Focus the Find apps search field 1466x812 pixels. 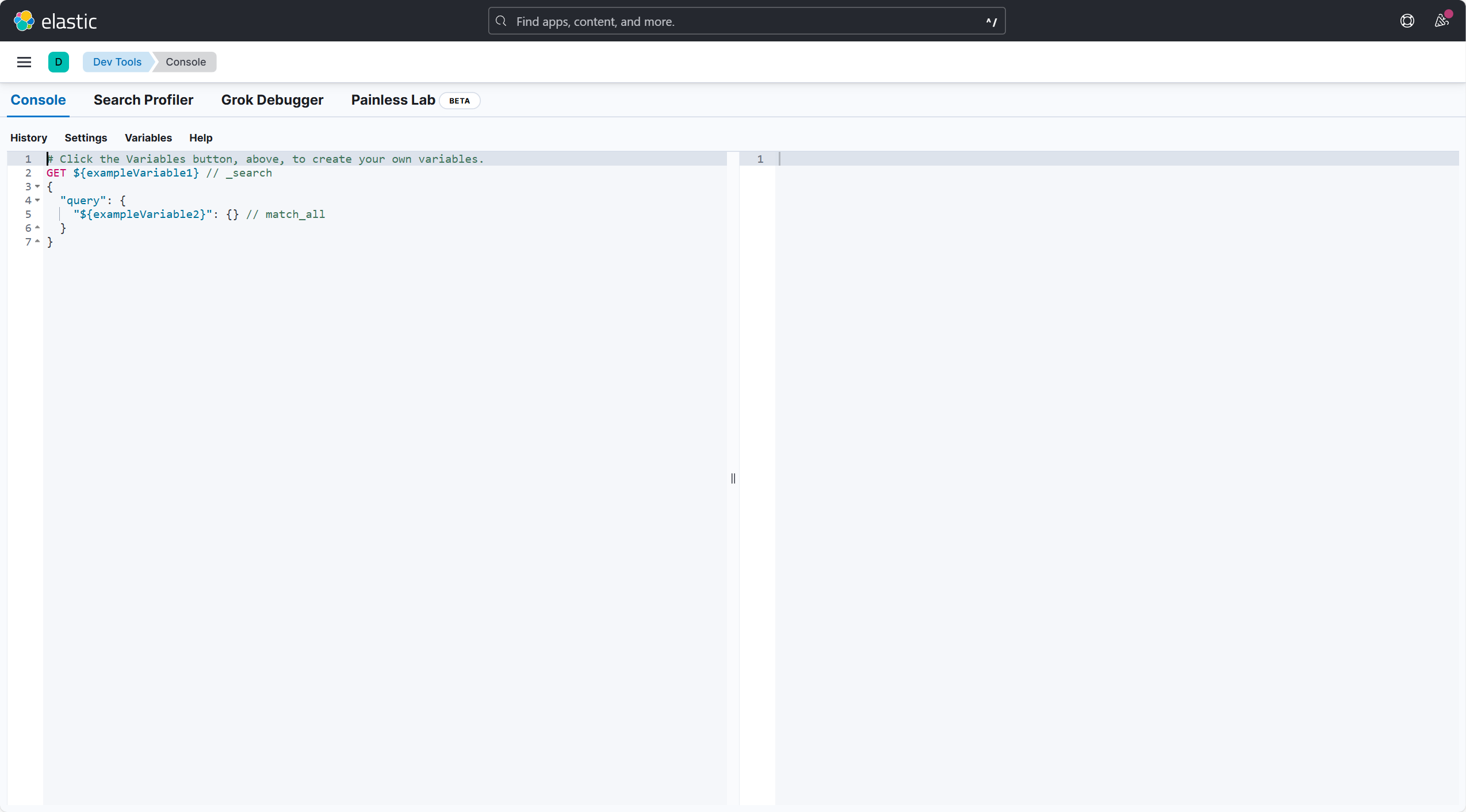click(747, 21)
